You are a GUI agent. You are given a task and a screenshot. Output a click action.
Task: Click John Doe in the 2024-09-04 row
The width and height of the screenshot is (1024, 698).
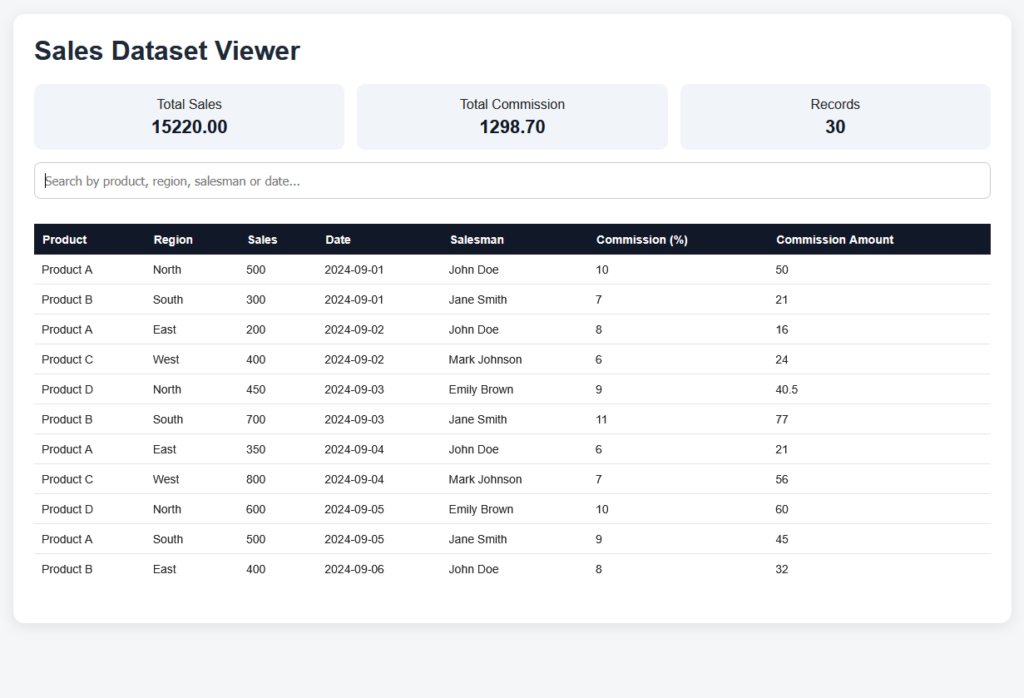click(473, 450)
